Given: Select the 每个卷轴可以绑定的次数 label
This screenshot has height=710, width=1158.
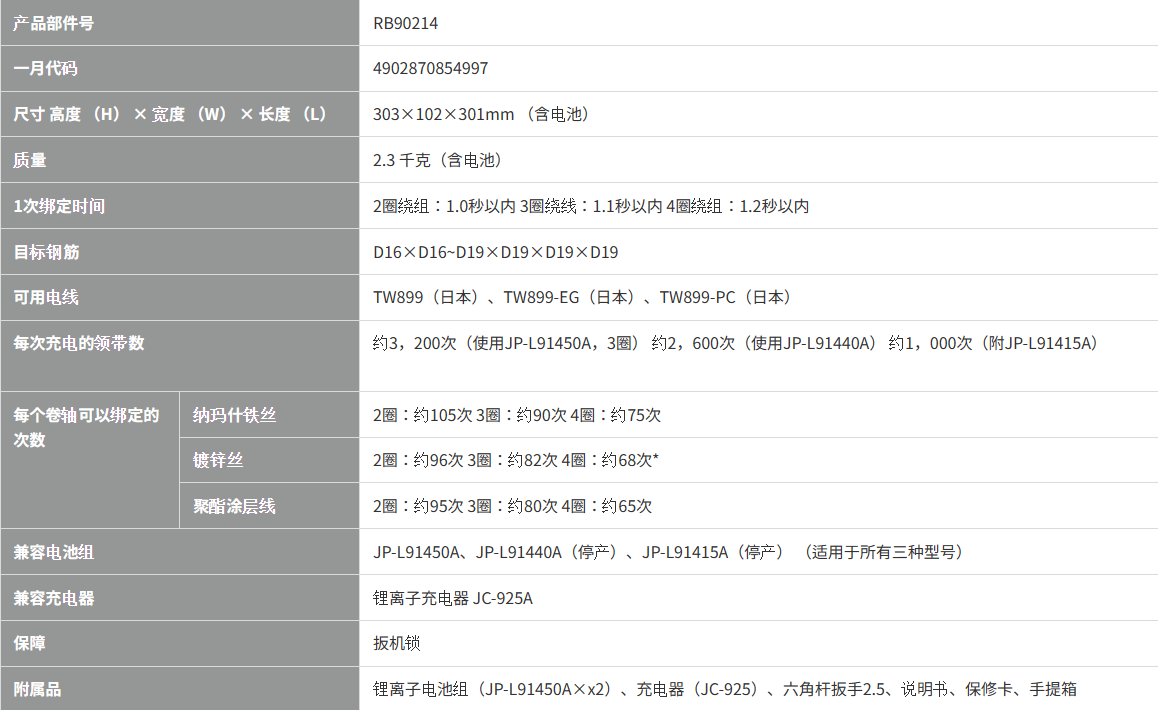Looking at the screenshot, I should [86, 428].
